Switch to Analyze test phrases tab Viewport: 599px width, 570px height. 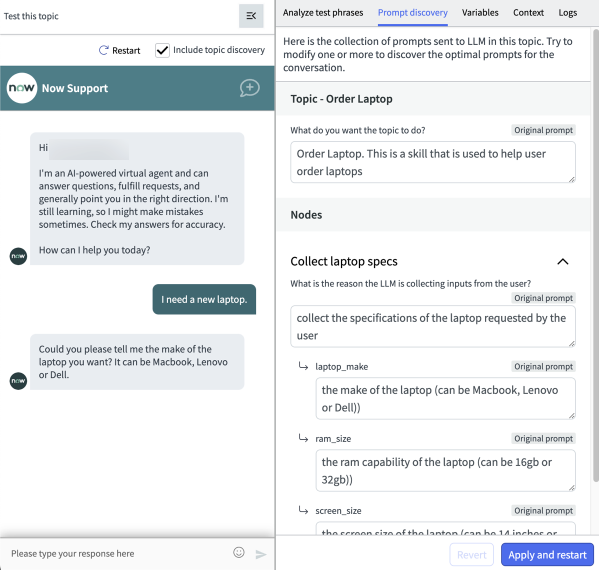coord(323,13)
